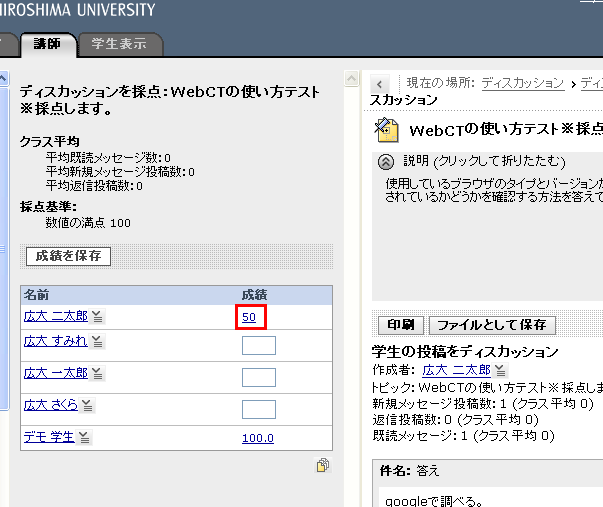Screen dimensions: 603x507
Task: Click the grade link 50
Action: [x=249, y=317]
